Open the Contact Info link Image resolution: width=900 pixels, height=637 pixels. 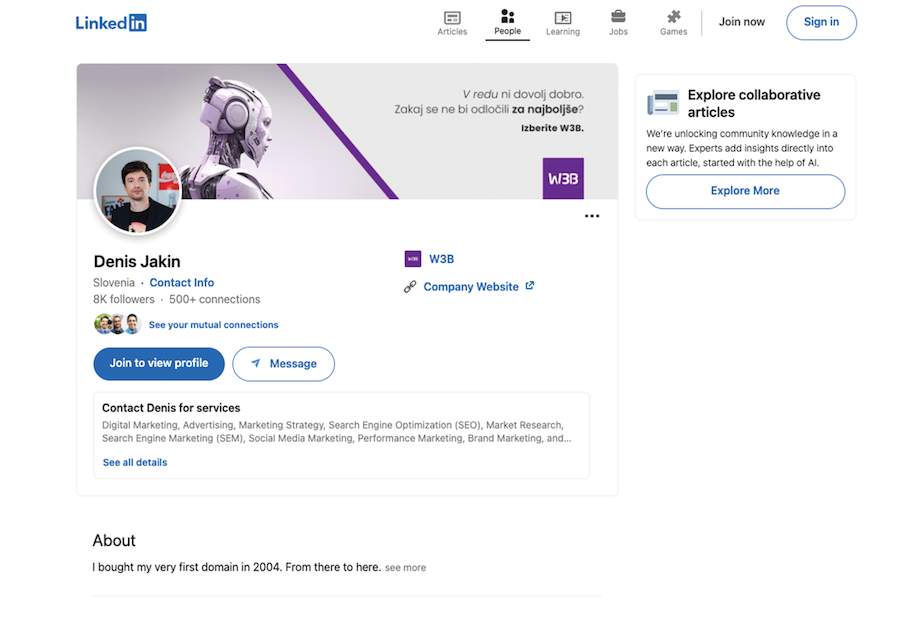(x=181, y=283)
